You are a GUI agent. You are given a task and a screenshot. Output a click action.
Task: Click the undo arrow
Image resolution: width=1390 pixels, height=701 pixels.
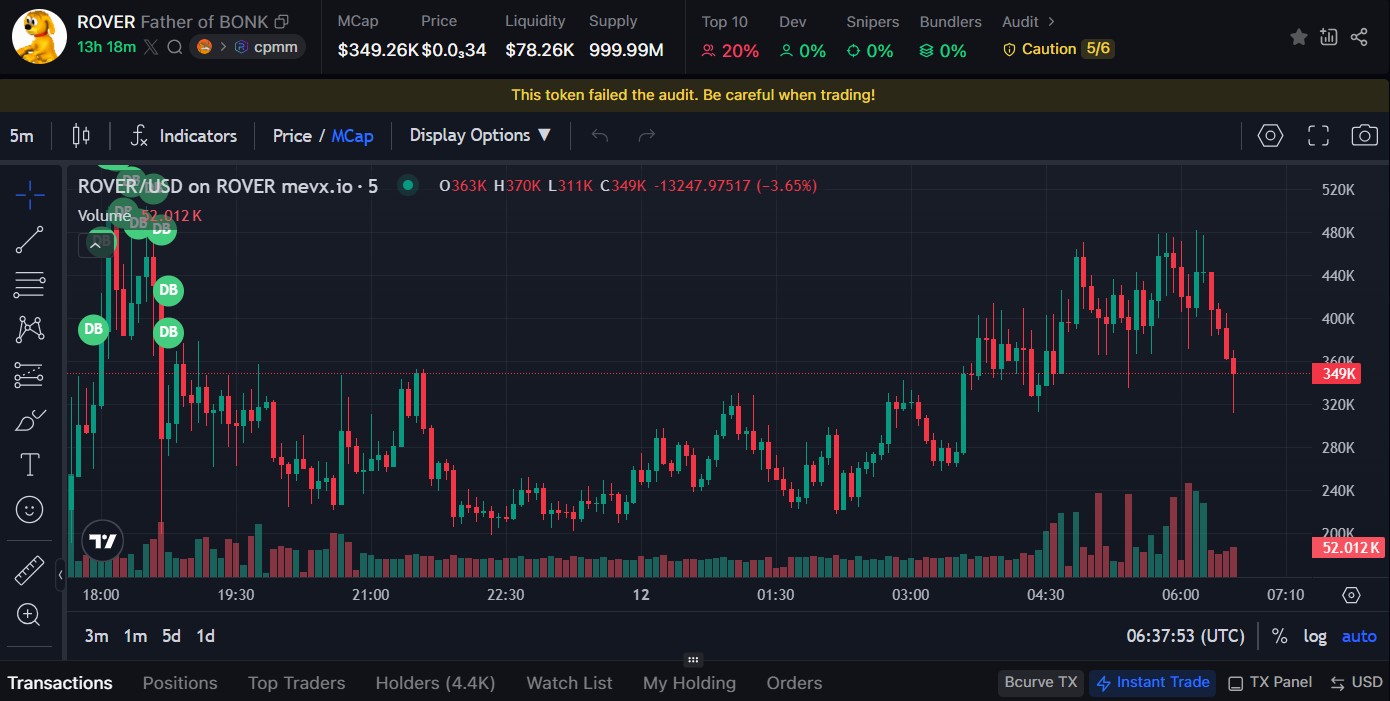click(x=600, y=136)
